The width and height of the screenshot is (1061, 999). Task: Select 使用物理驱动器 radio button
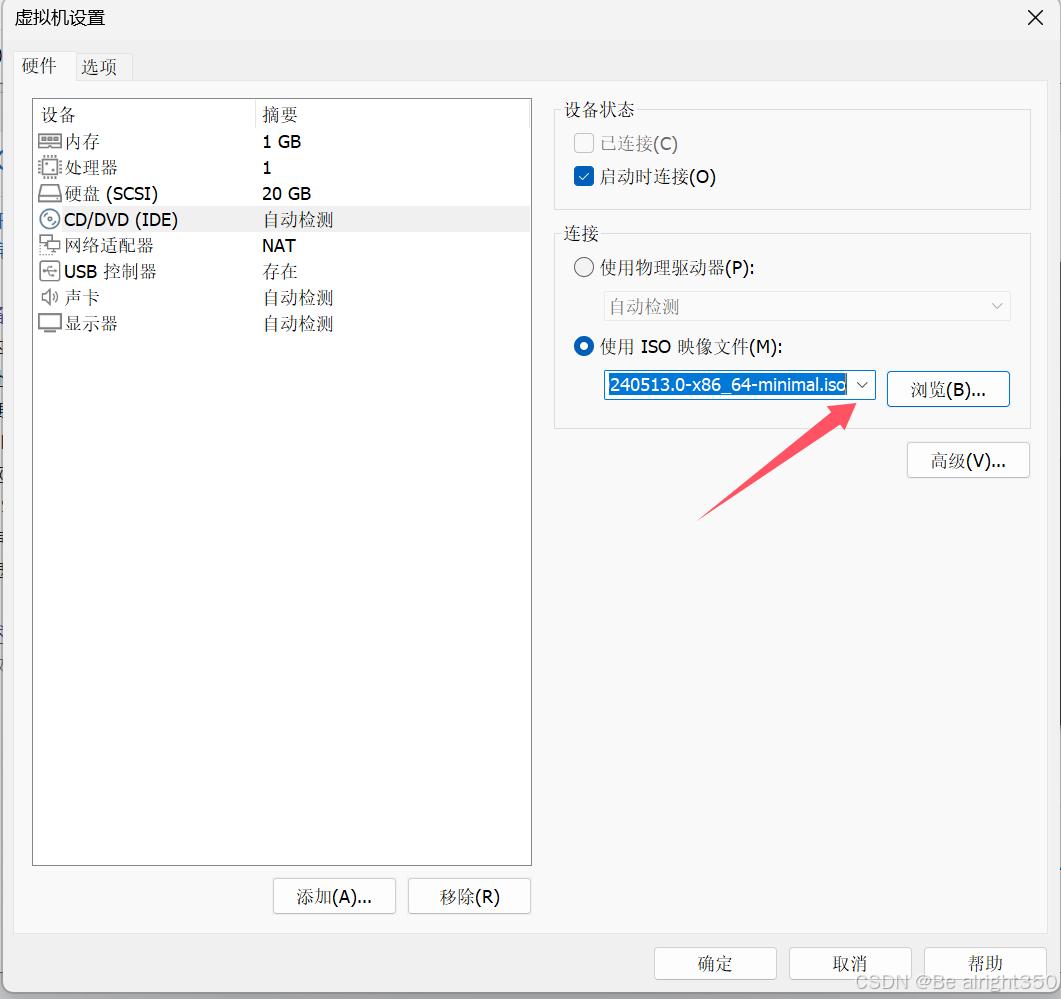coord(583,267)
